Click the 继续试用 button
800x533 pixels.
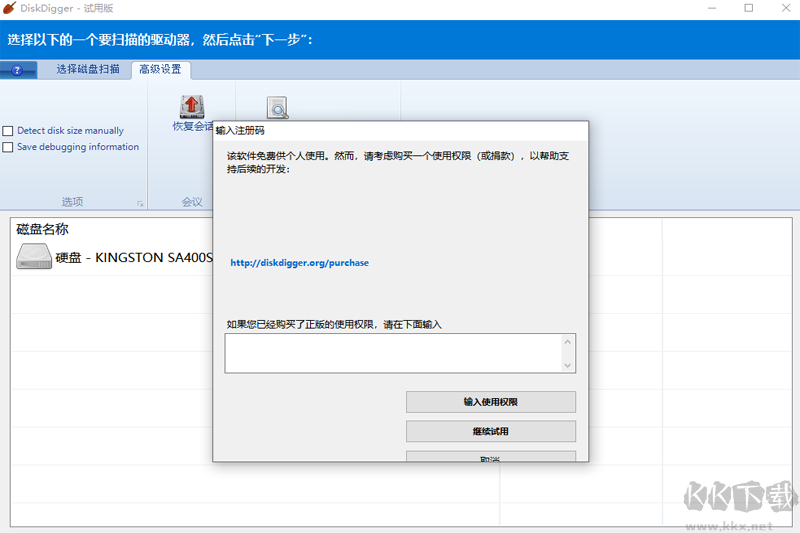coord(491,432)
